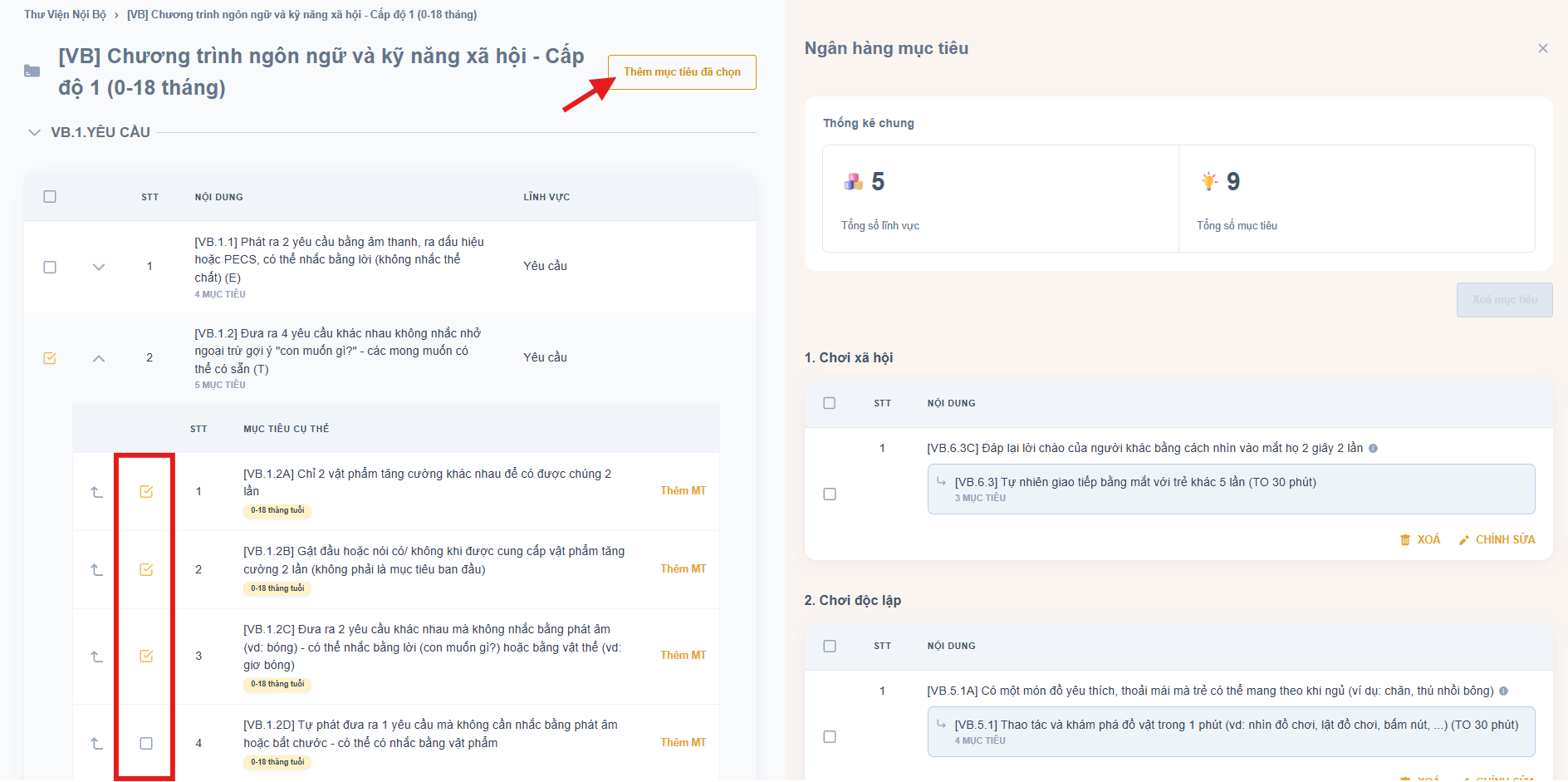Screen dimensions: 1568x782
Task: Click move-up arrow icon for VB.1.2D row
Action: pos(97,744)
